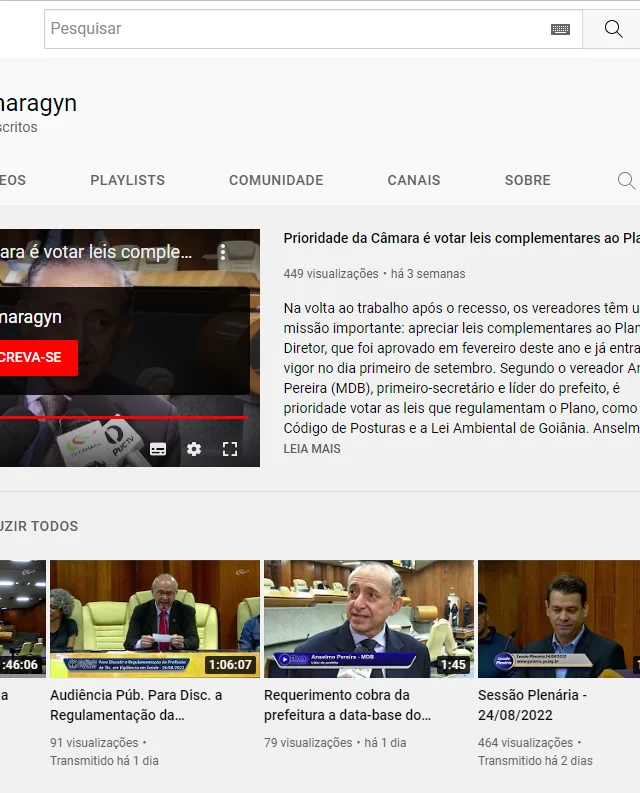
Task: Toggle subtitles in the featured video player
Action: pos(158,449)
